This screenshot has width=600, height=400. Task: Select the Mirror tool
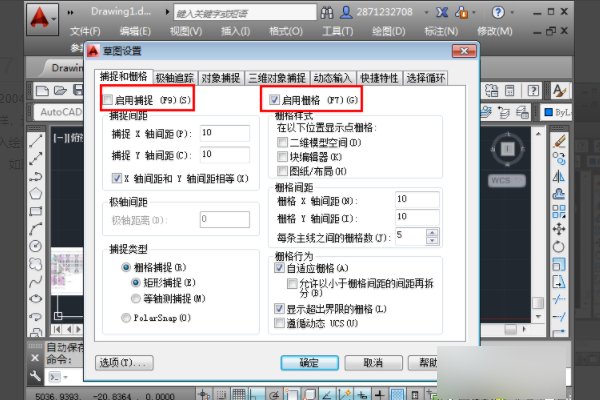pos(559,176)
